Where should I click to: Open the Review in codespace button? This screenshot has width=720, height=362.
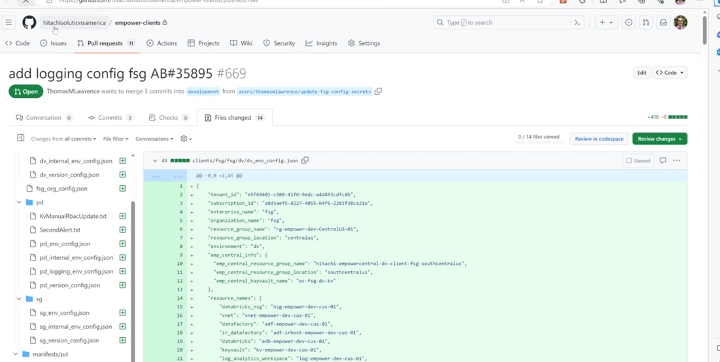coord(599,139)
